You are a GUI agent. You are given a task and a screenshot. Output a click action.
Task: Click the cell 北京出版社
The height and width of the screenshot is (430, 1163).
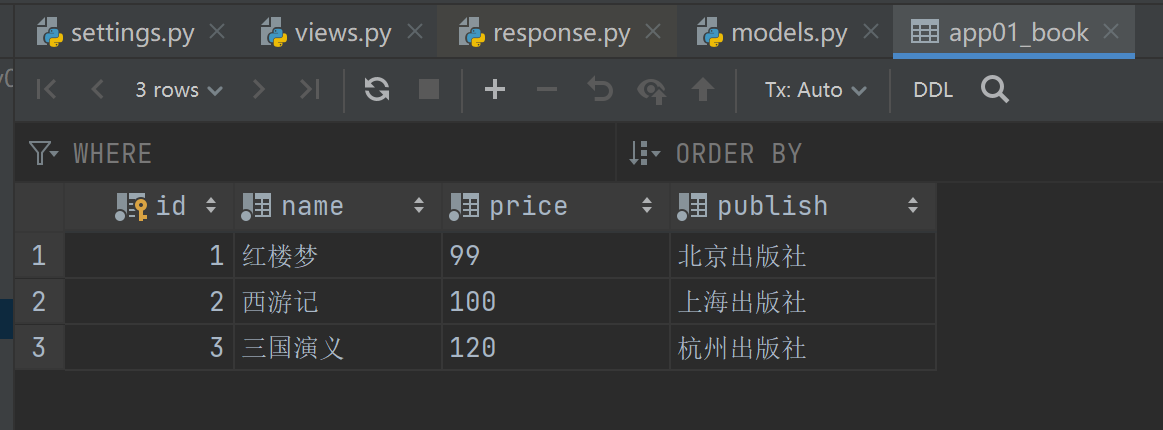click(x=803, y=256)
